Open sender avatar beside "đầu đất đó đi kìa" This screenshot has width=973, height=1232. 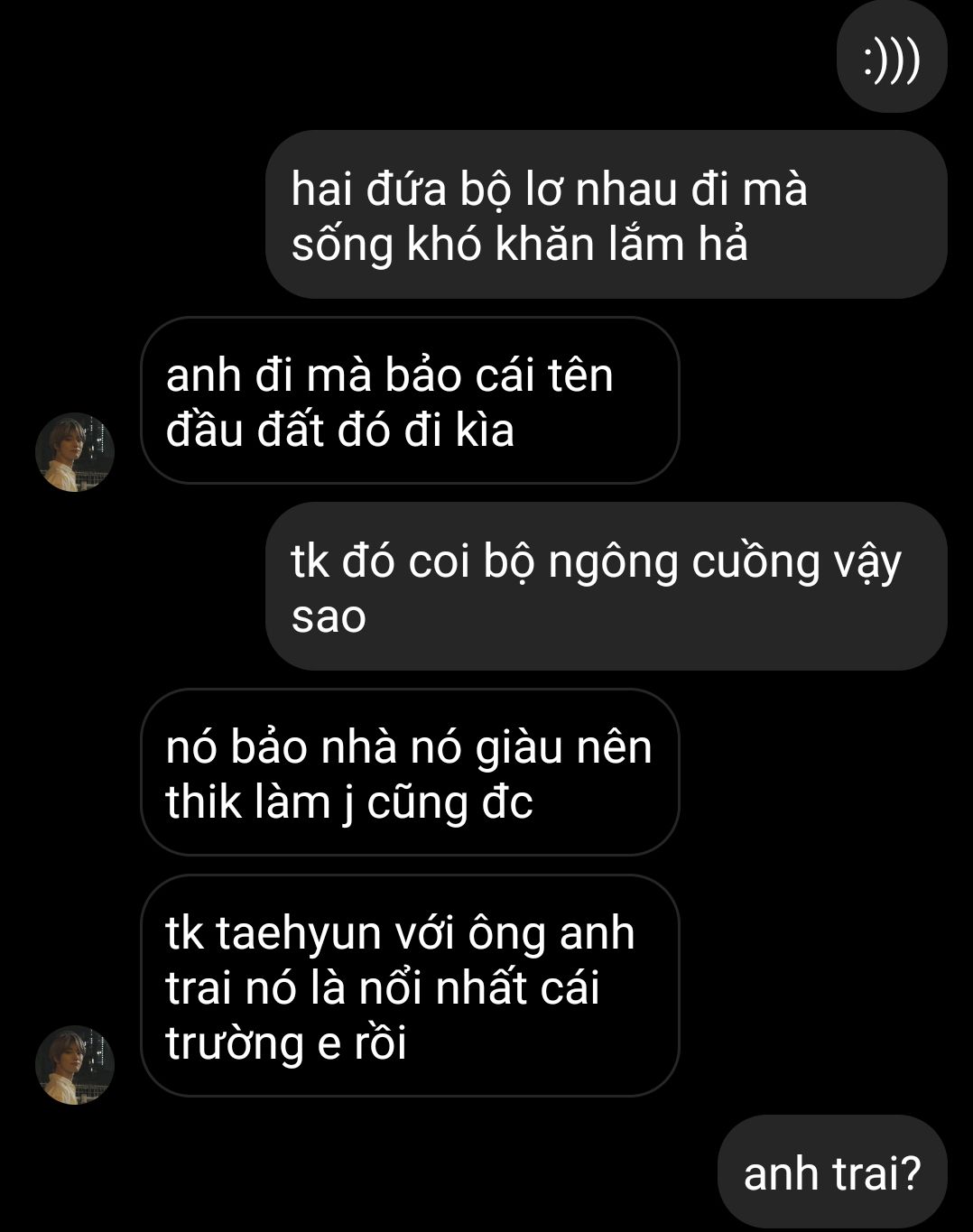(x=75, y=452)
